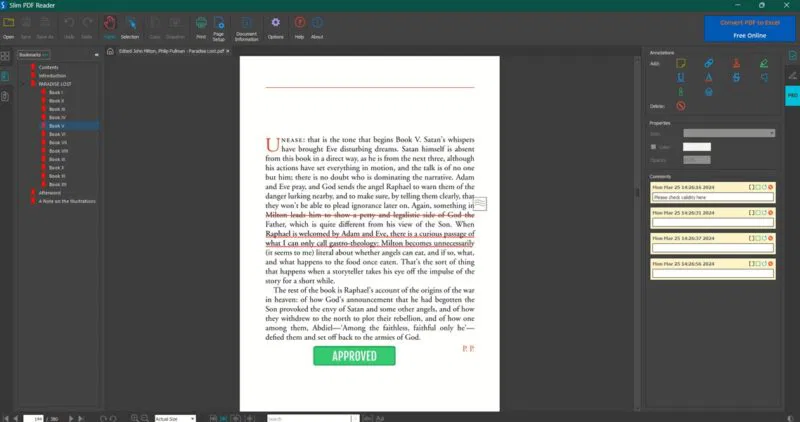This screenshot has height=422, width=800.
Task: Select the Introduction bookmark
Action: pos(52,76)
